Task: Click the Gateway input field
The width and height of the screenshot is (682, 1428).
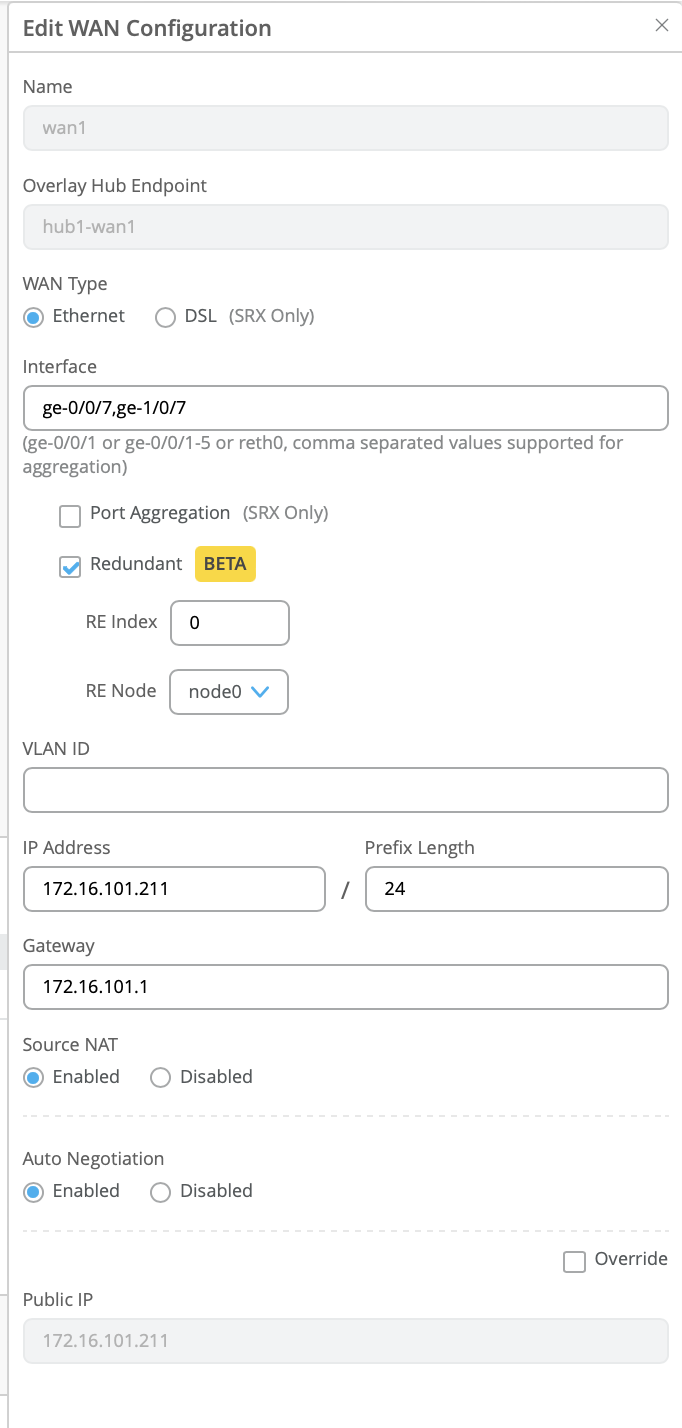Action: tap(345, 987)
